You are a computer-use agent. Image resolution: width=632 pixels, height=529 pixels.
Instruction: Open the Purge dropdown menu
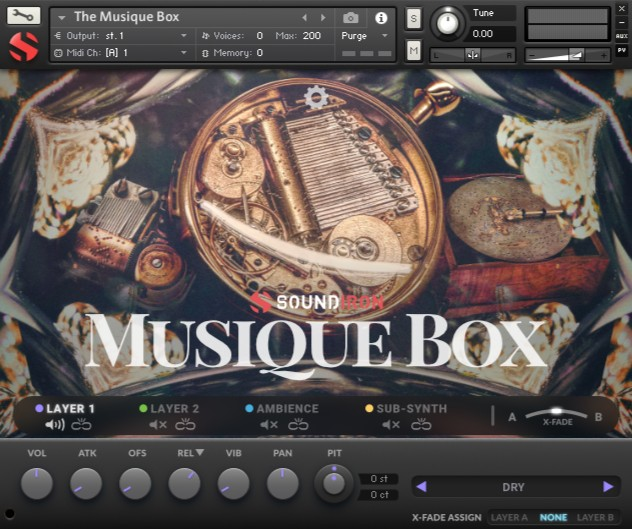365,36
